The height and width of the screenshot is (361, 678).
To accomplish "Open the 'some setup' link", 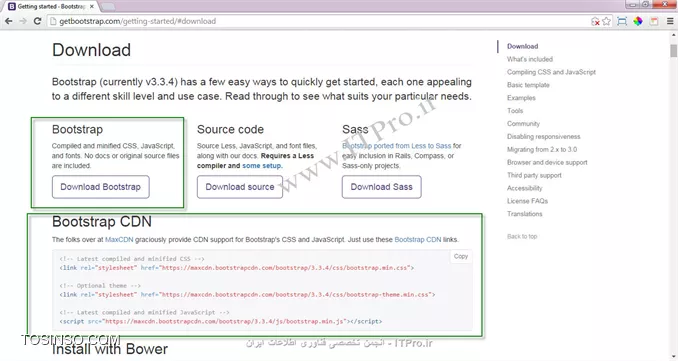I will pos(262,166).
